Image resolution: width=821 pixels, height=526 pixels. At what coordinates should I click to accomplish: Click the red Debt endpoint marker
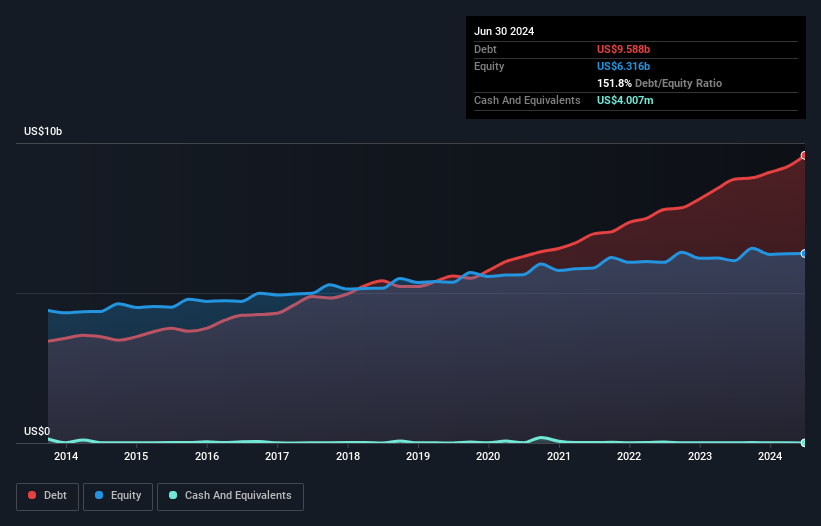coord(804,155)
